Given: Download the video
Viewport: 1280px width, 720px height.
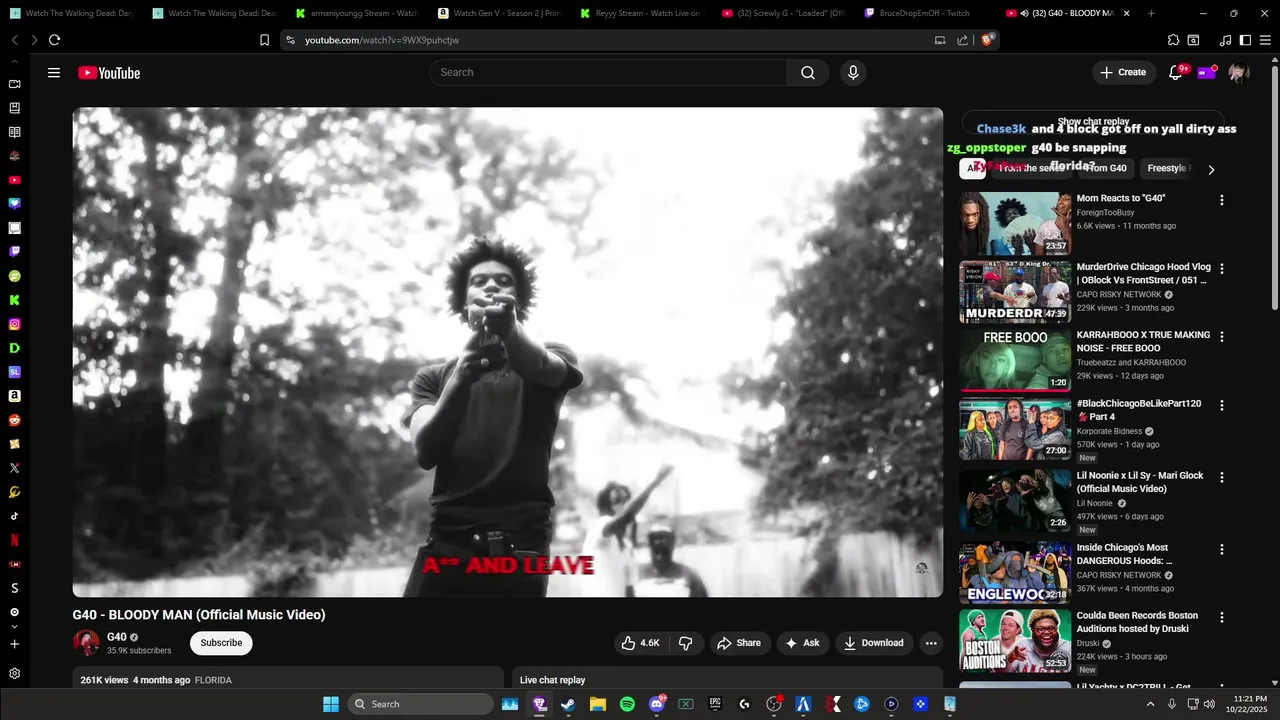Looking at the screenshot, I should [x=873, y=643].
